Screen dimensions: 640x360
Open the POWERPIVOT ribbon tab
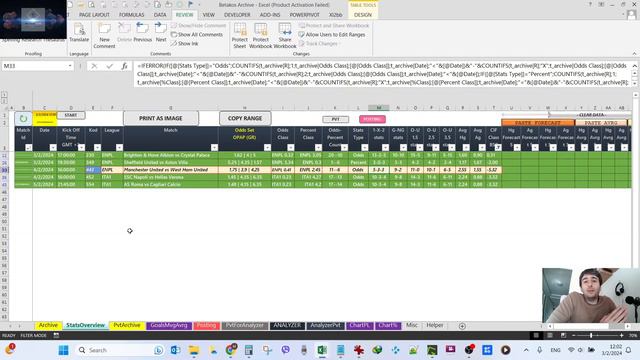304,15
